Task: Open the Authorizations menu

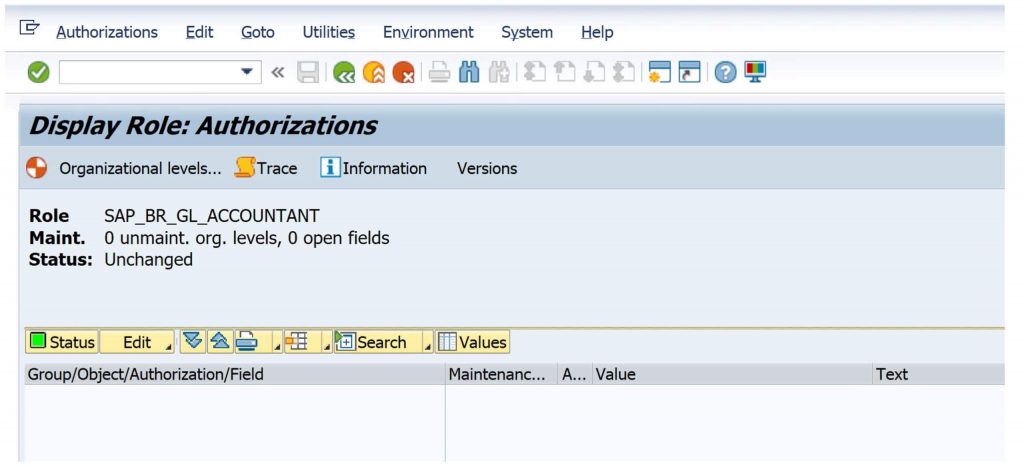Action: (x=107, y=32)
